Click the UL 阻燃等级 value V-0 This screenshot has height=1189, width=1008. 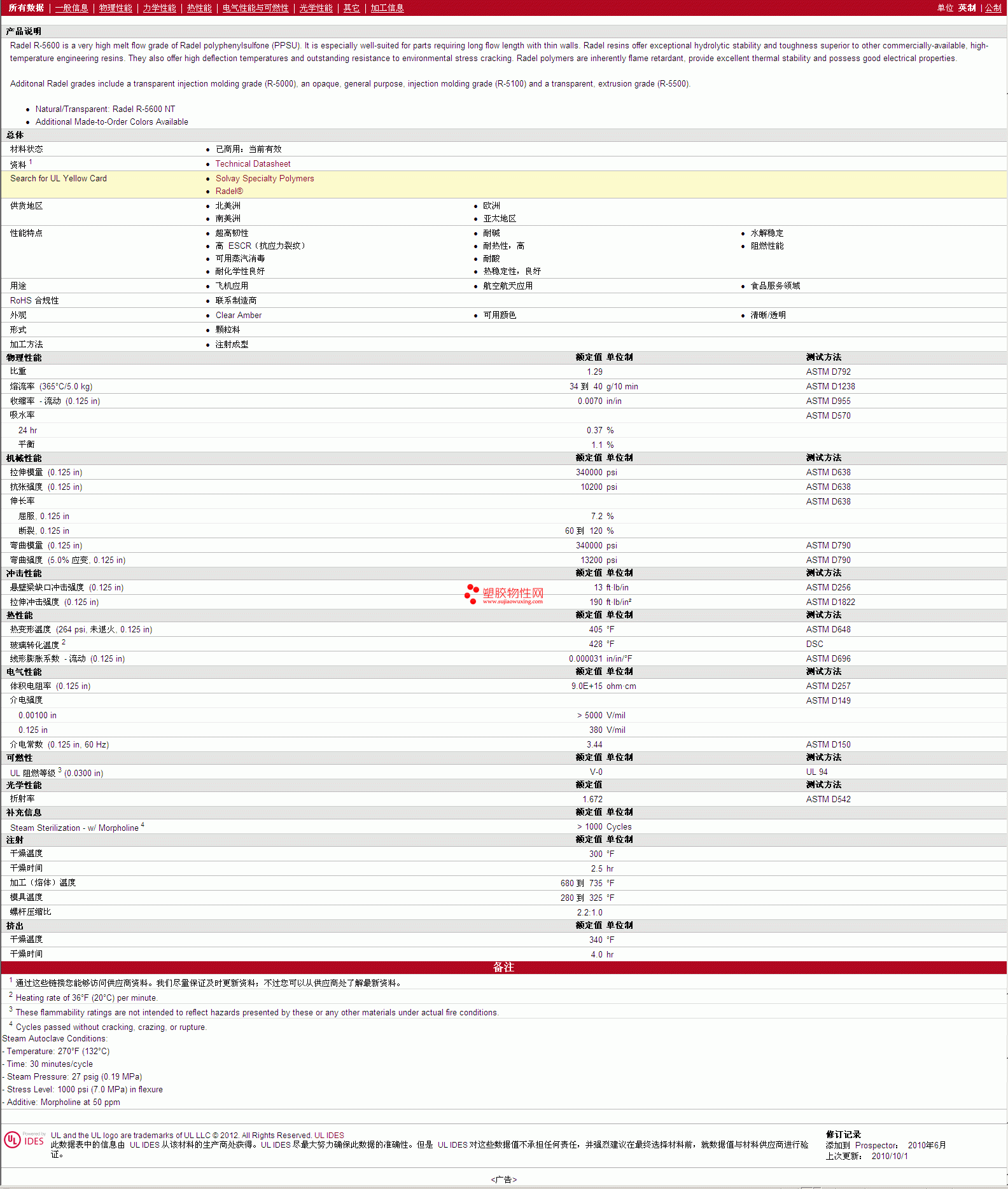click(x=596, y=772)
